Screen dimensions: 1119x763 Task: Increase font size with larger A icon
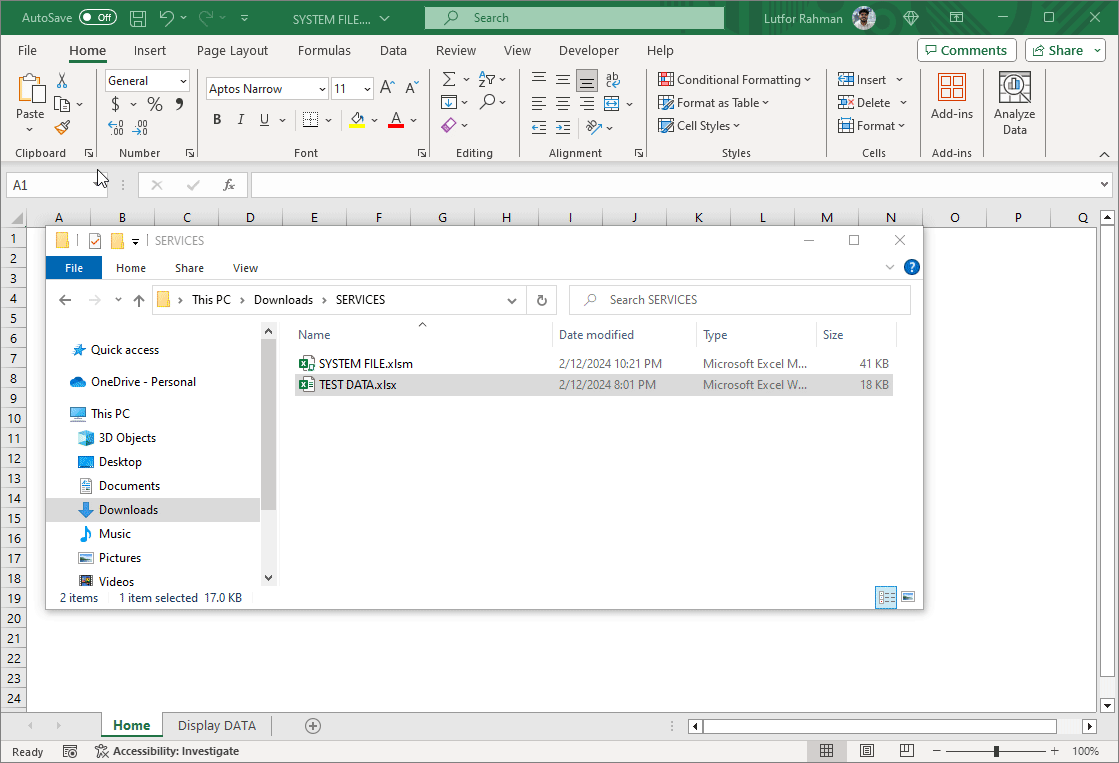[x=388, y=88]
